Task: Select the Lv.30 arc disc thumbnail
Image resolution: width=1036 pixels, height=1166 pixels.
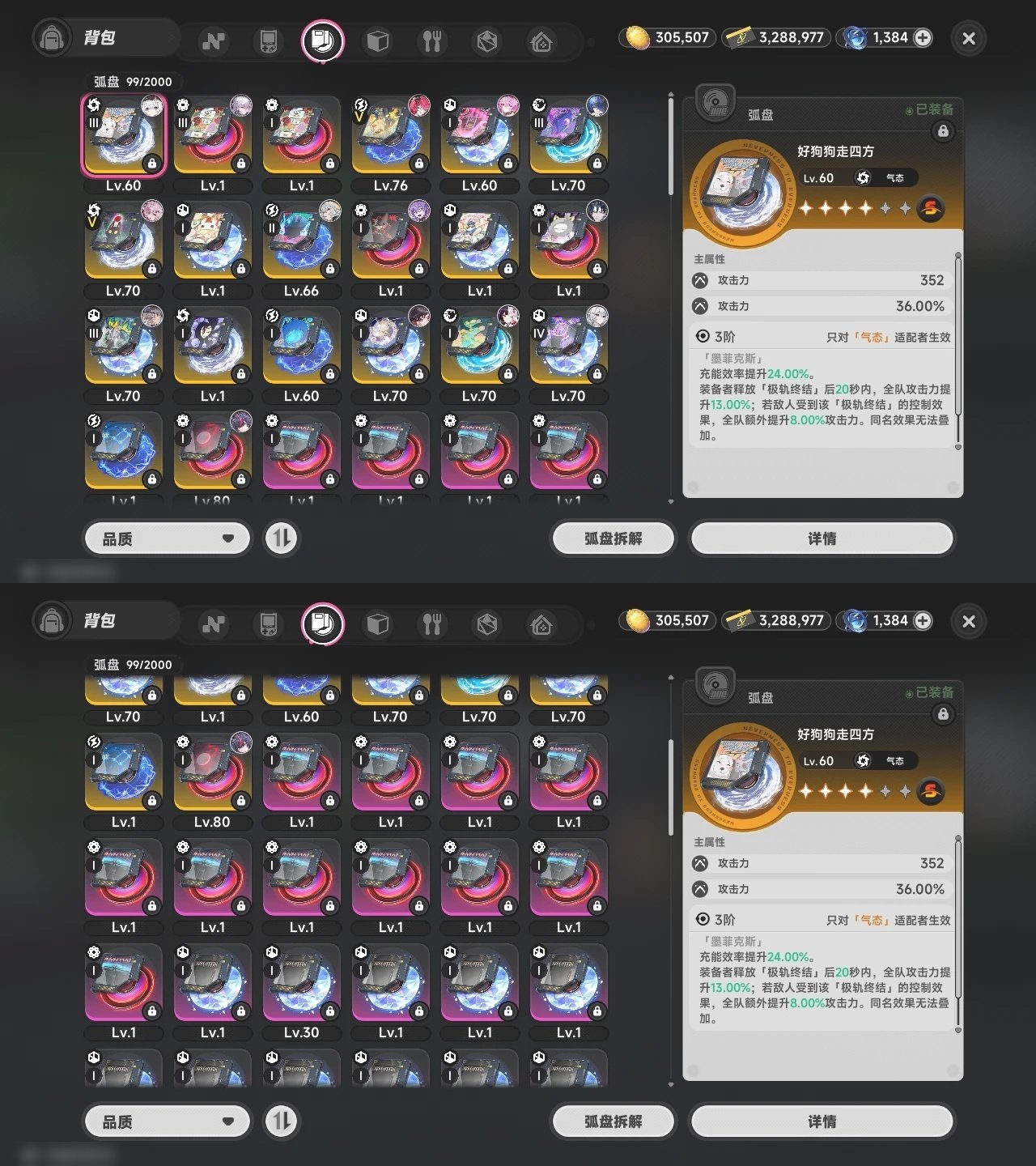Action: coord(302,991)
